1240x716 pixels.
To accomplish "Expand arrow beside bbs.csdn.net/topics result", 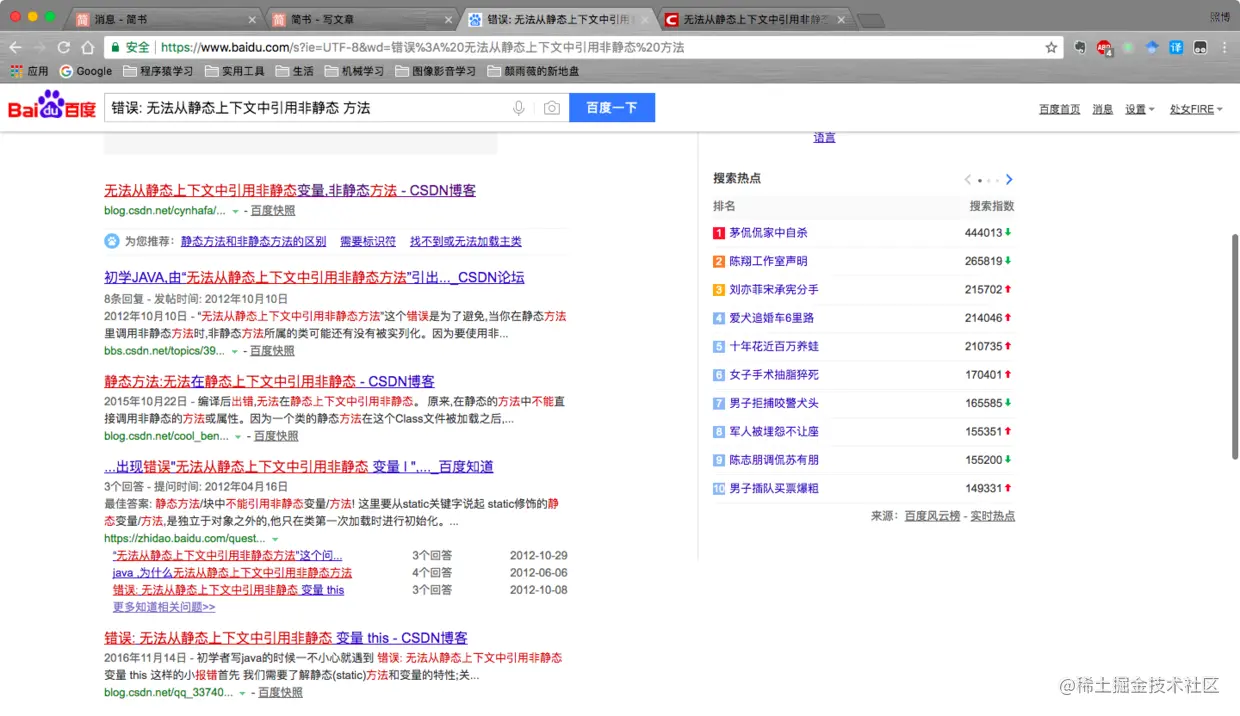I will point(235,351).
